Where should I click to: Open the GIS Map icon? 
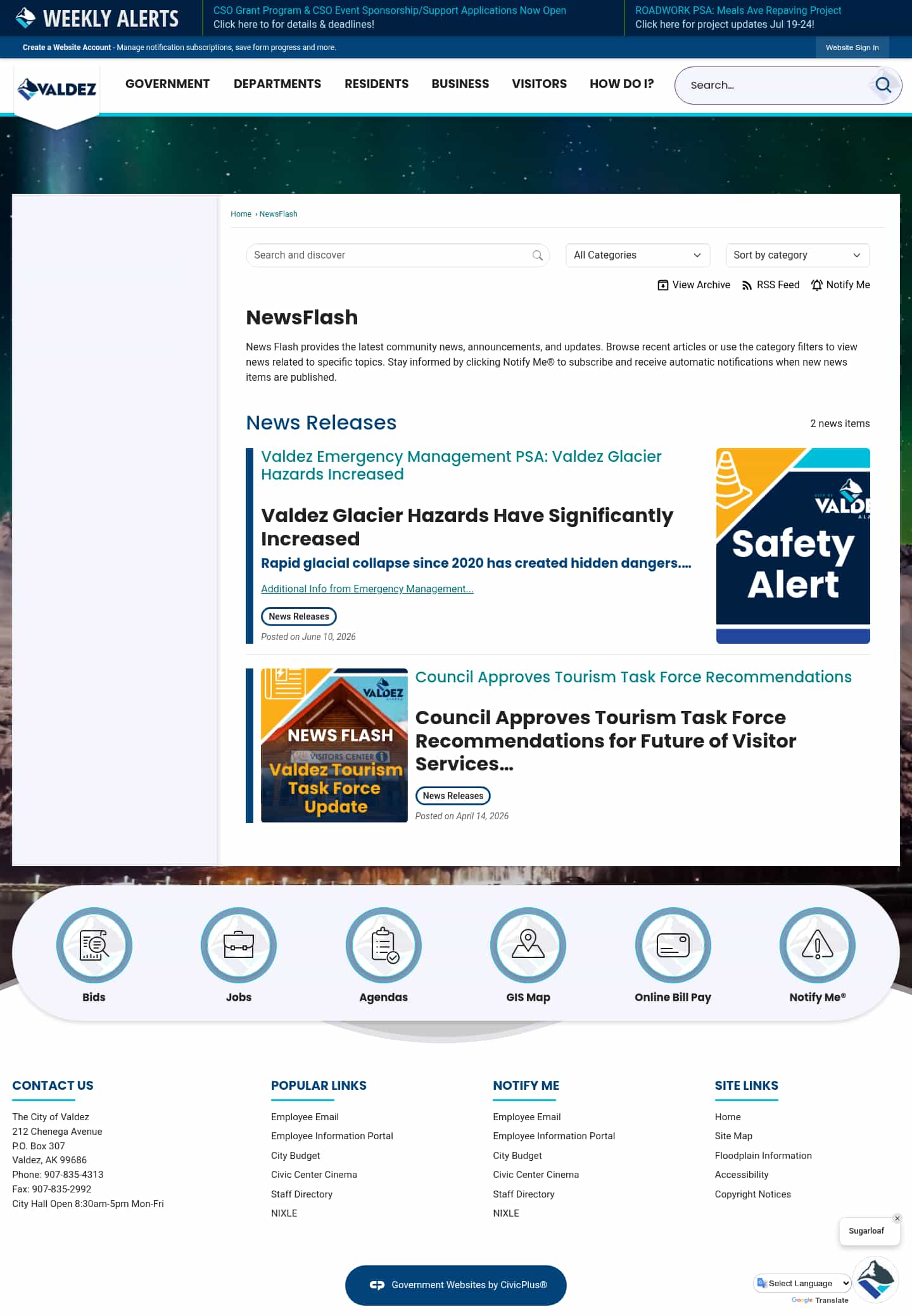click(x=528, y=945)
